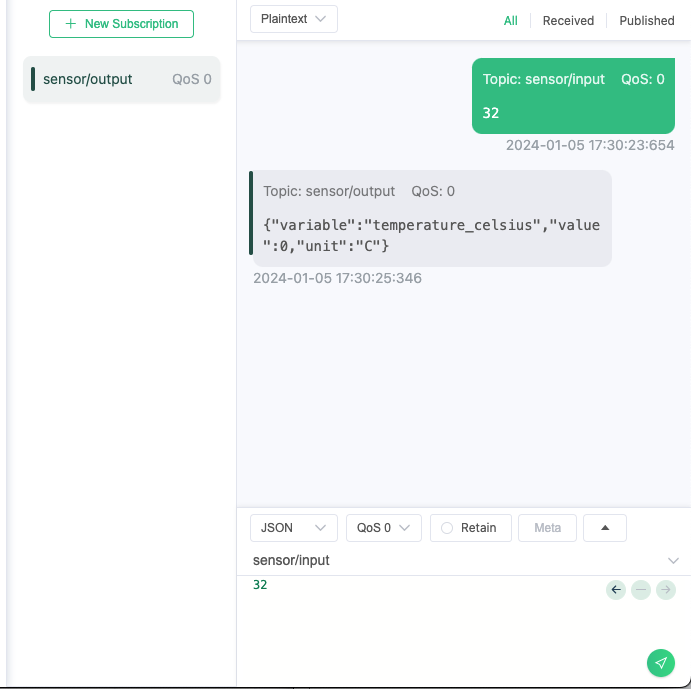Switch to Received messages filter
Screen dimensions: 691x689
coord(568,21)
